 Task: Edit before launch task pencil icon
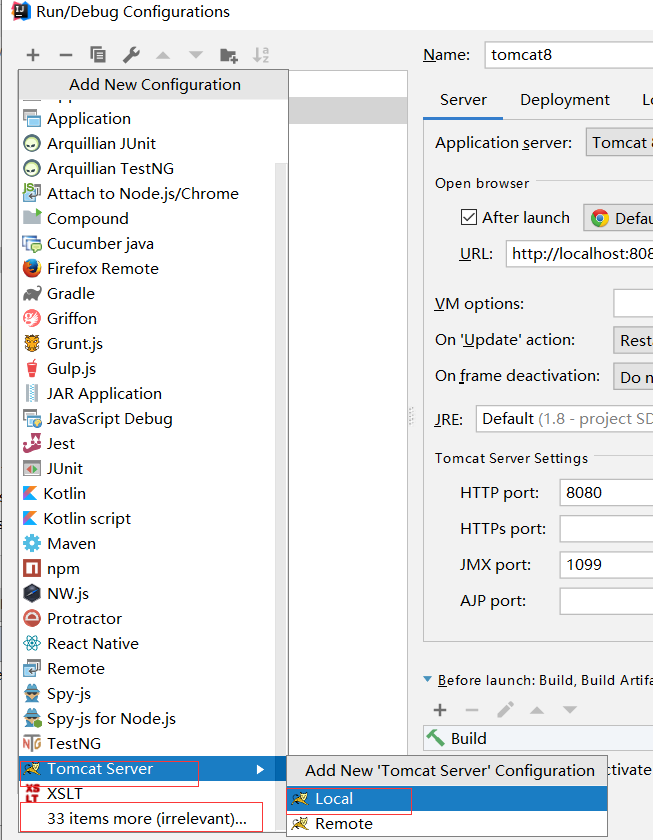coord(505,710)
